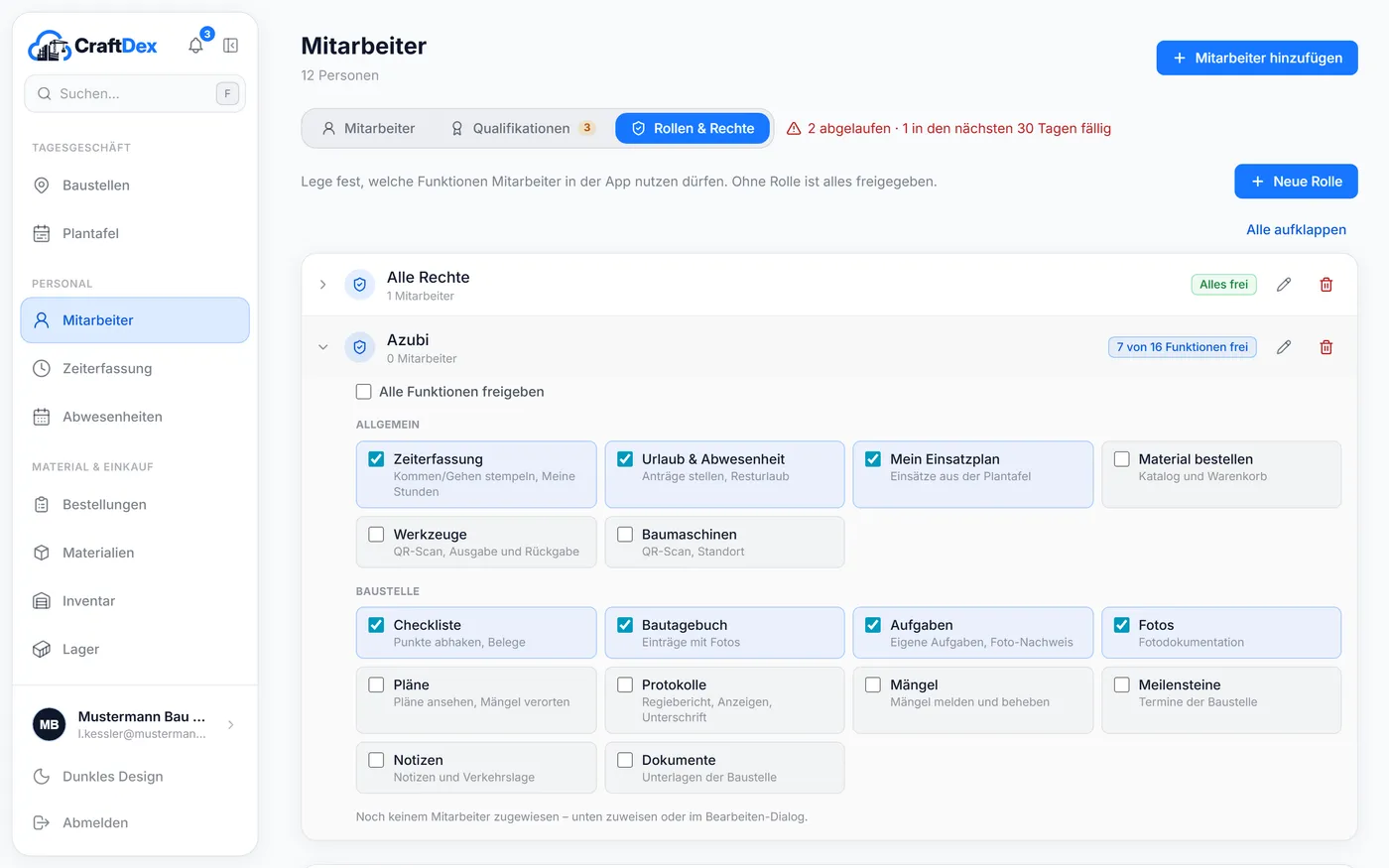This screenshot has height=868, width=1389.
Task: Click Alle aufklappen link
Action: pos(1296,230)
